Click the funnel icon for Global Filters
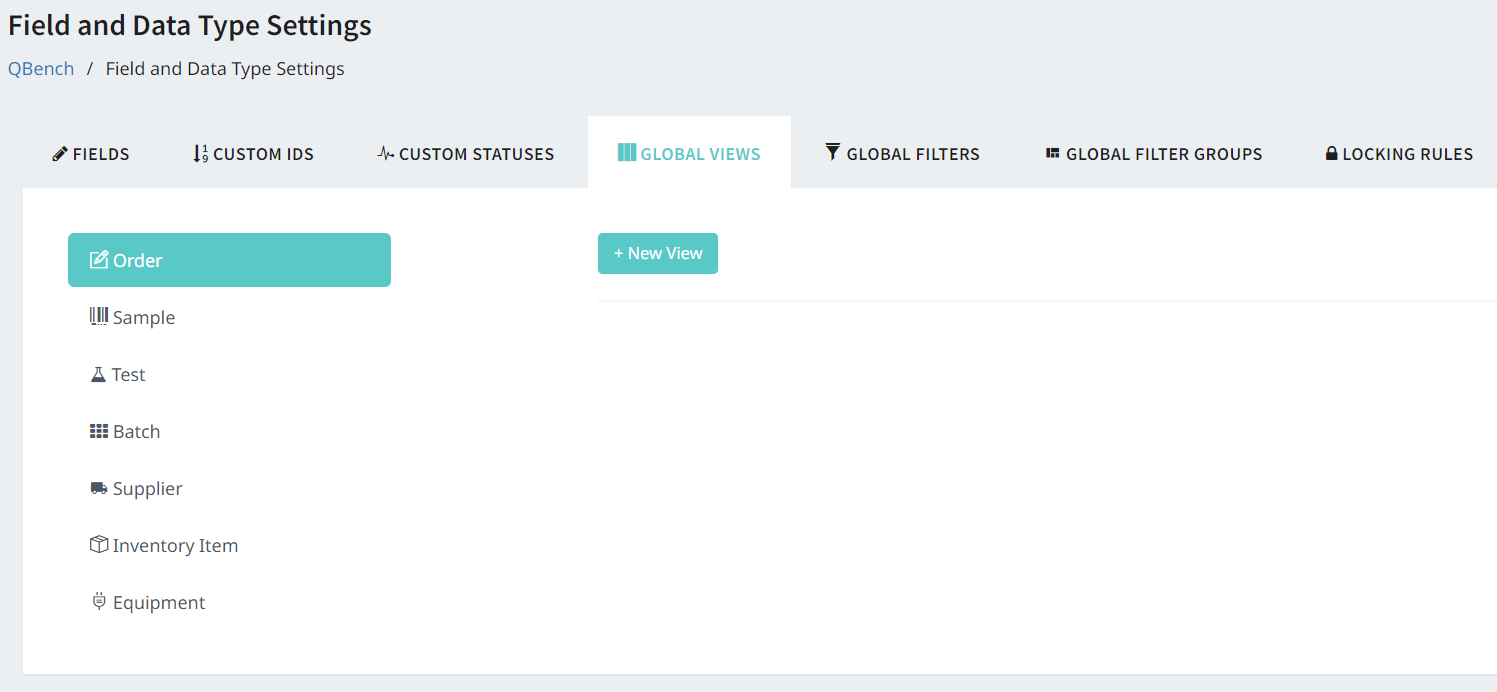Screen dimensions: 1497x692 (833, 152)
